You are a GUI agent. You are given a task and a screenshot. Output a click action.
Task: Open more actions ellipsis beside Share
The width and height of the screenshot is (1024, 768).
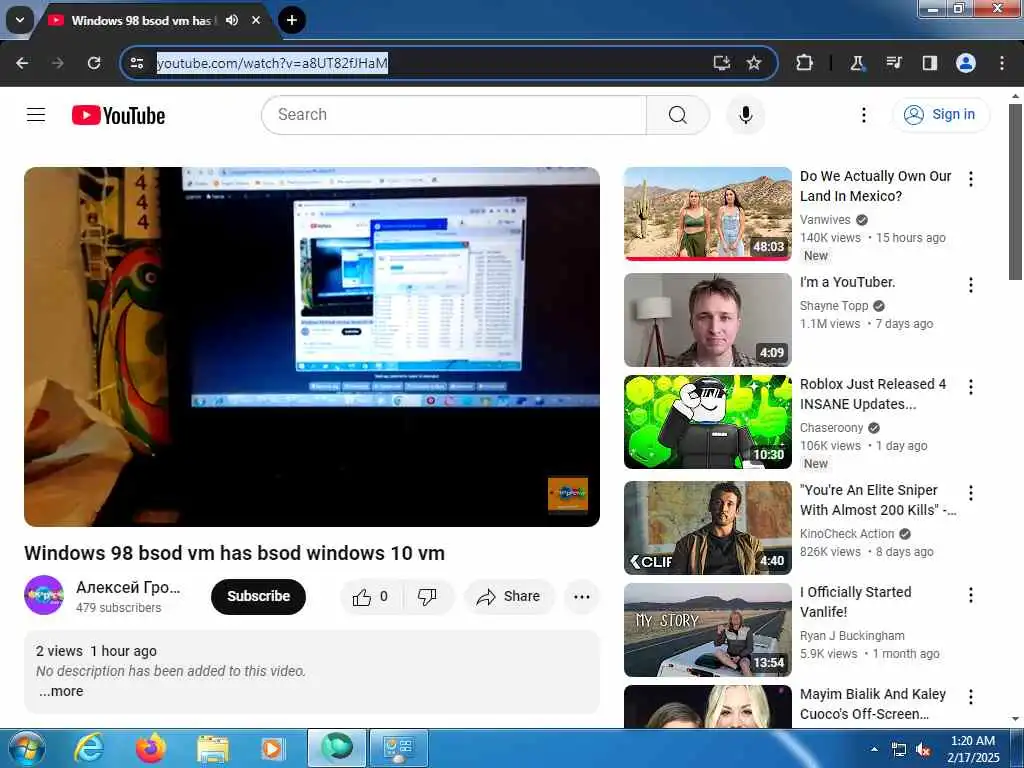click(581, 596)
